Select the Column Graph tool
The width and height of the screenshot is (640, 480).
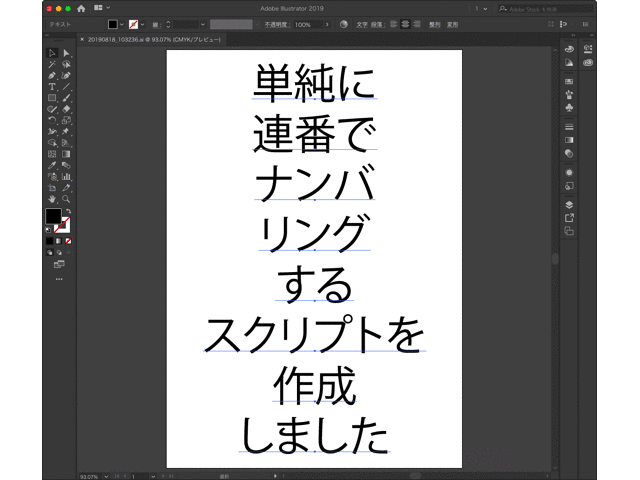(66, 177)
